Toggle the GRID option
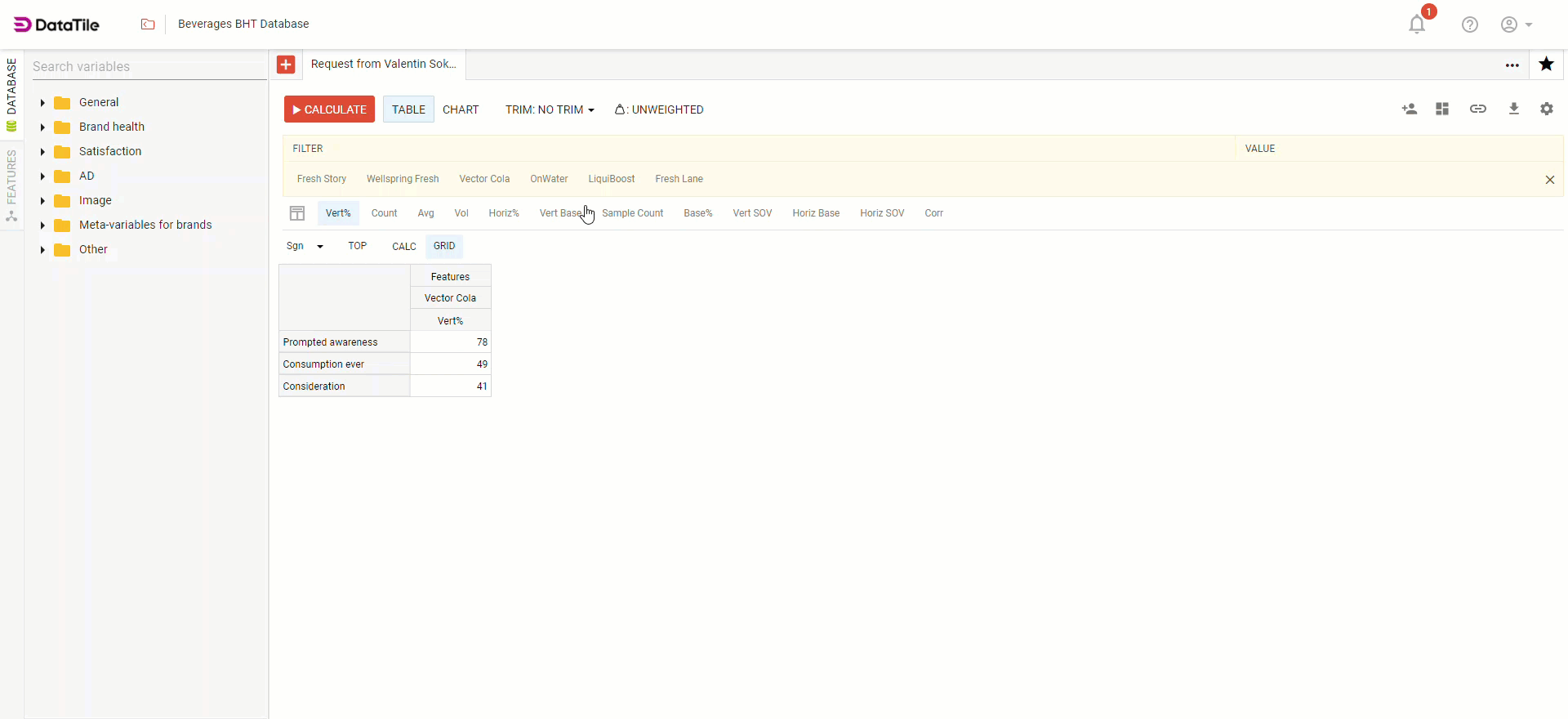This screenshot has width=1568, height=719. point(444,246)
